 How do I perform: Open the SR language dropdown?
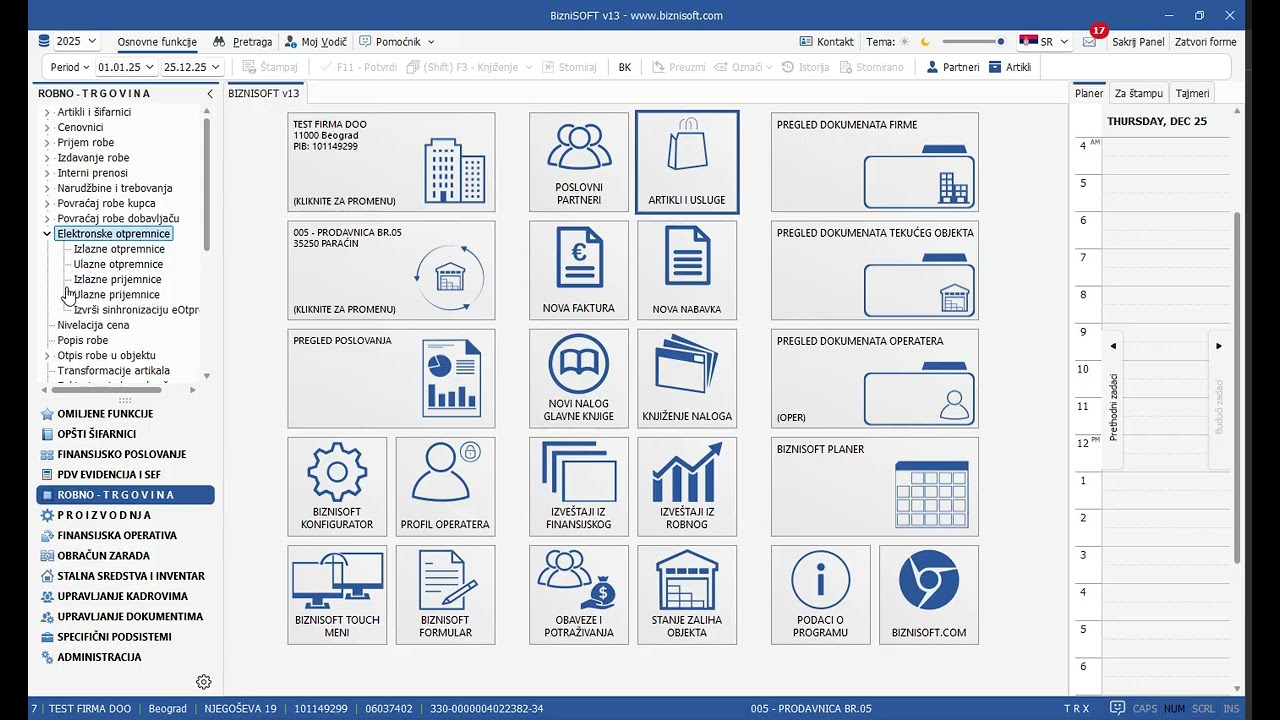(x=1044, y=42)
